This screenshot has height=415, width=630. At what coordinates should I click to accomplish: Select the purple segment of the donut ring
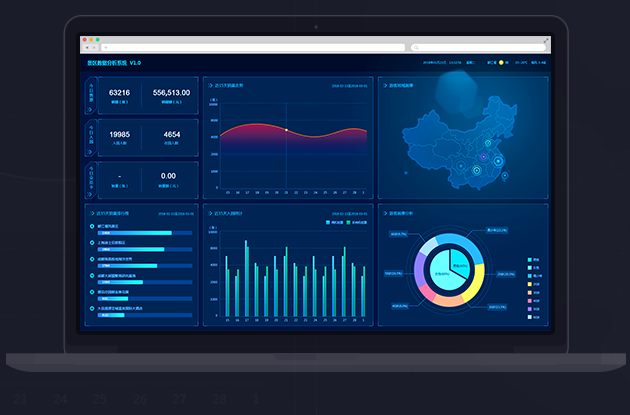[419, 269]
